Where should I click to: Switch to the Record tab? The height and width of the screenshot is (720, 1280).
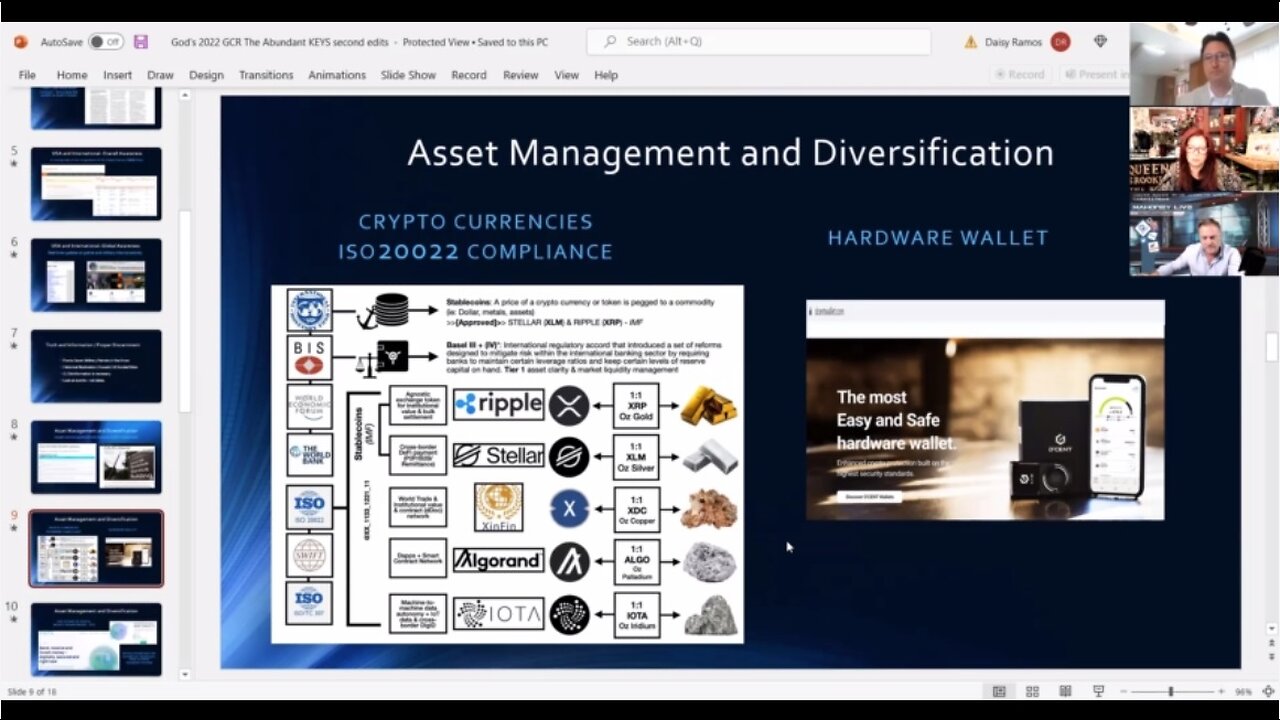pyautogui.click(x=468, y=75)
